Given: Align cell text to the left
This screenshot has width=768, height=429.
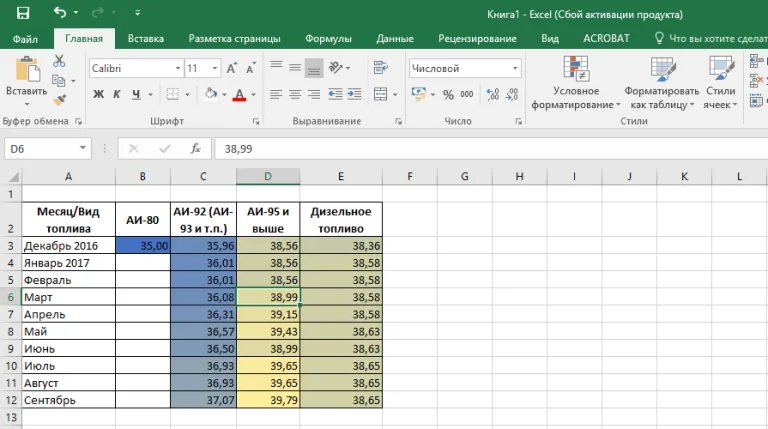Looking at the screenshot, I should 276,94.
